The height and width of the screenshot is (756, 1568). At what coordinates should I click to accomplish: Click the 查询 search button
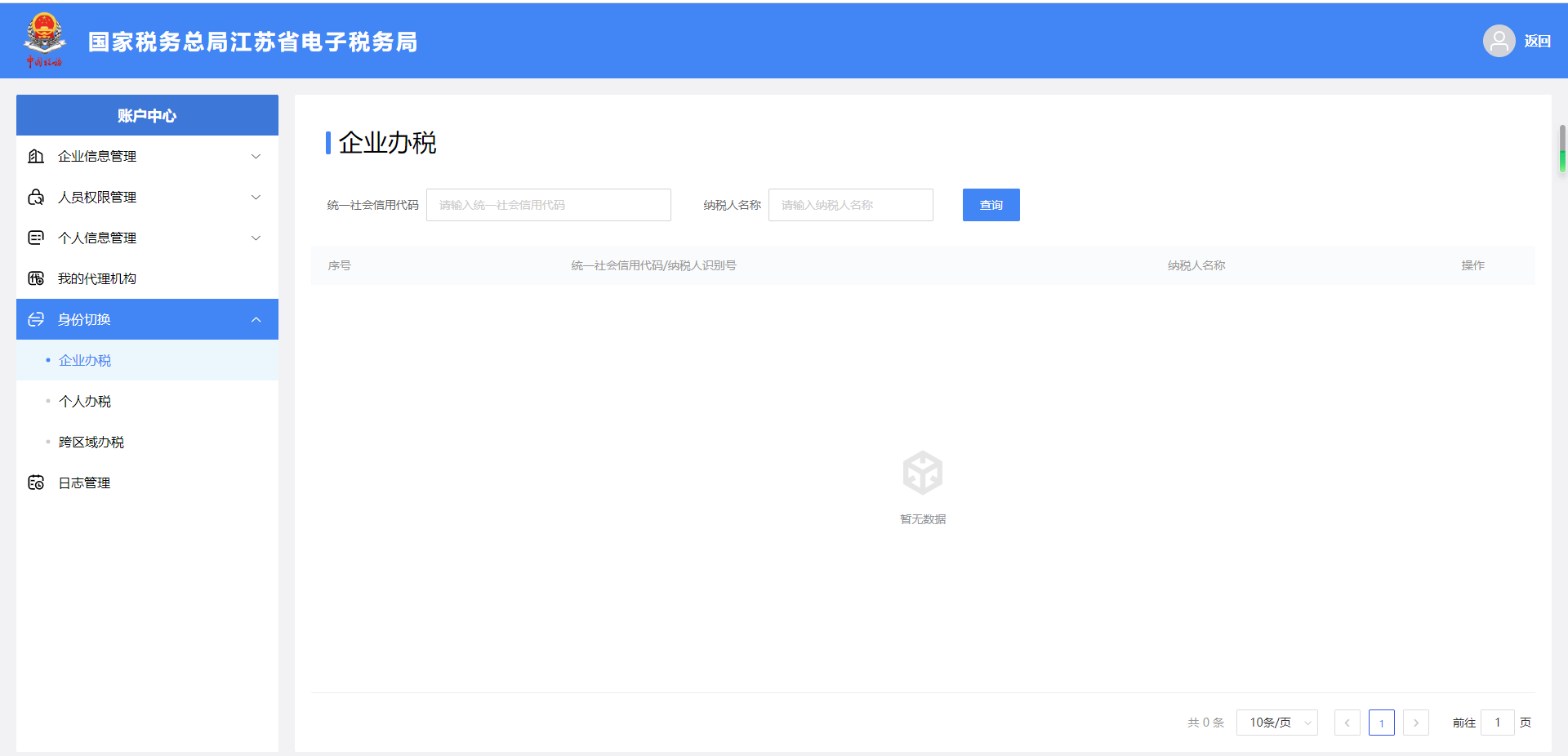click(991, 205)
